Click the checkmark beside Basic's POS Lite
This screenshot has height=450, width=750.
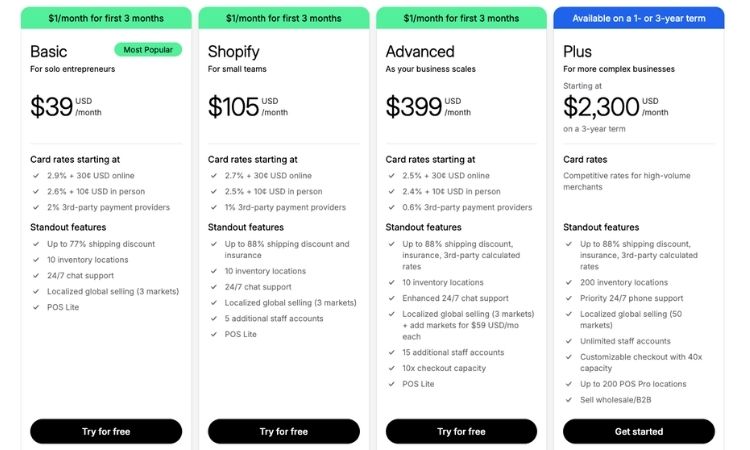(x=36, y=307)
